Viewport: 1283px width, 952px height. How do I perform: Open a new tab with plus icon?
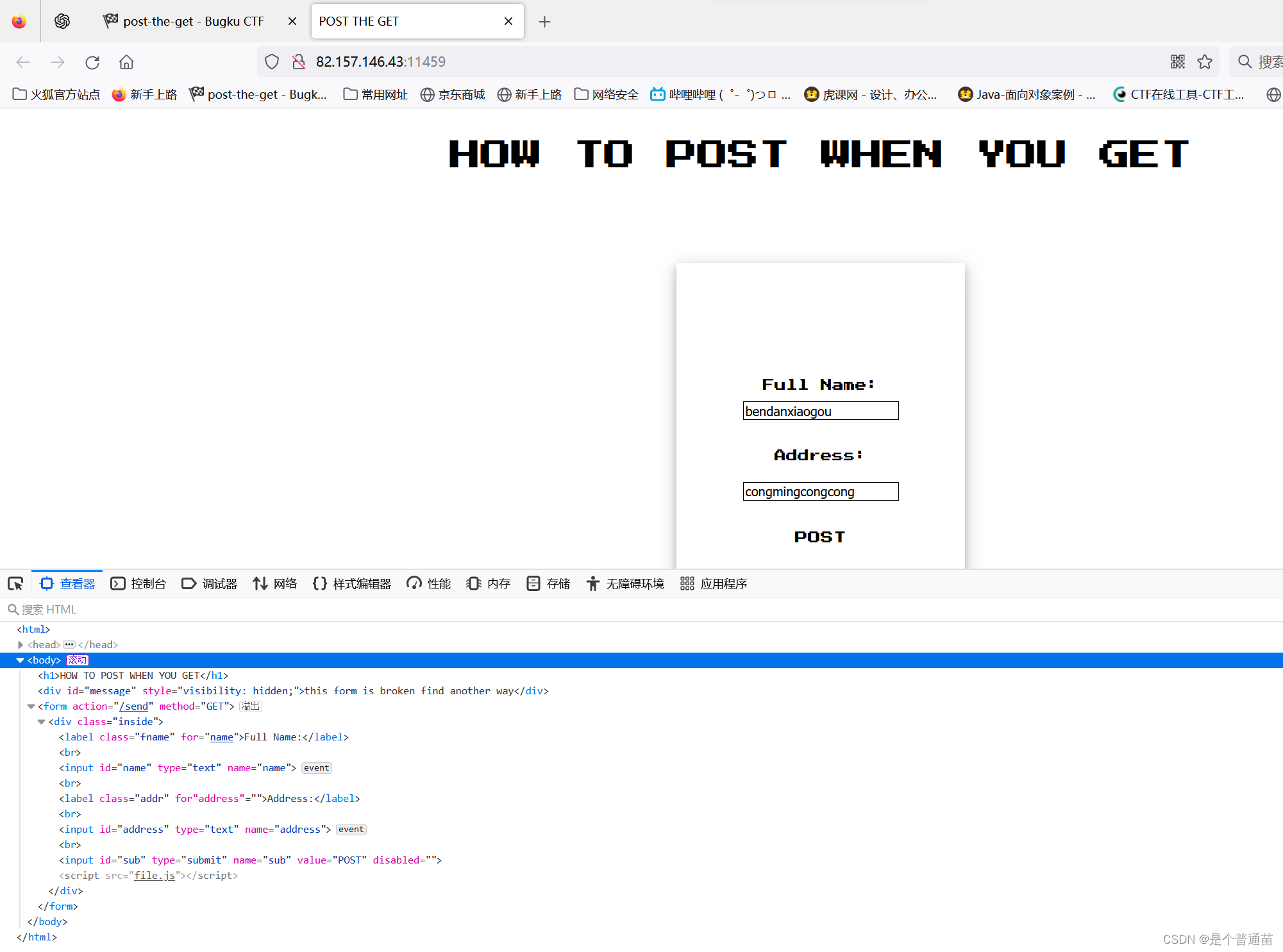544,22
